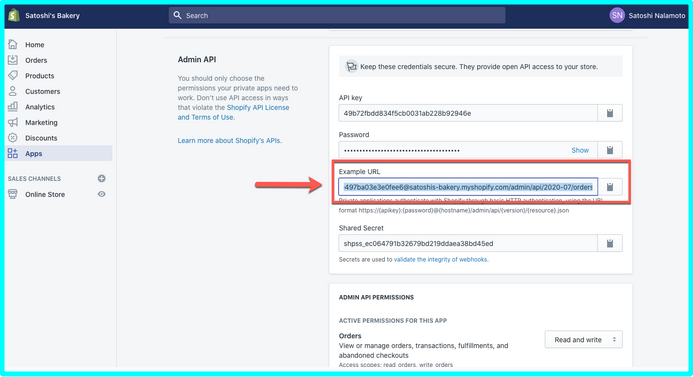Click the search magnifier icon
This screenshot has width=693, height=377.
pyautogui.click(x=177, y=15)
